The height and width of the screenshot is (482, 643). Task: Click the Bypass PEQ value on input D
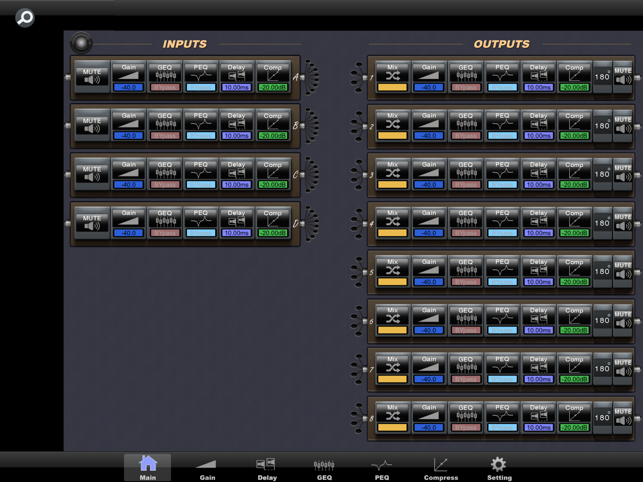[201, 233]
